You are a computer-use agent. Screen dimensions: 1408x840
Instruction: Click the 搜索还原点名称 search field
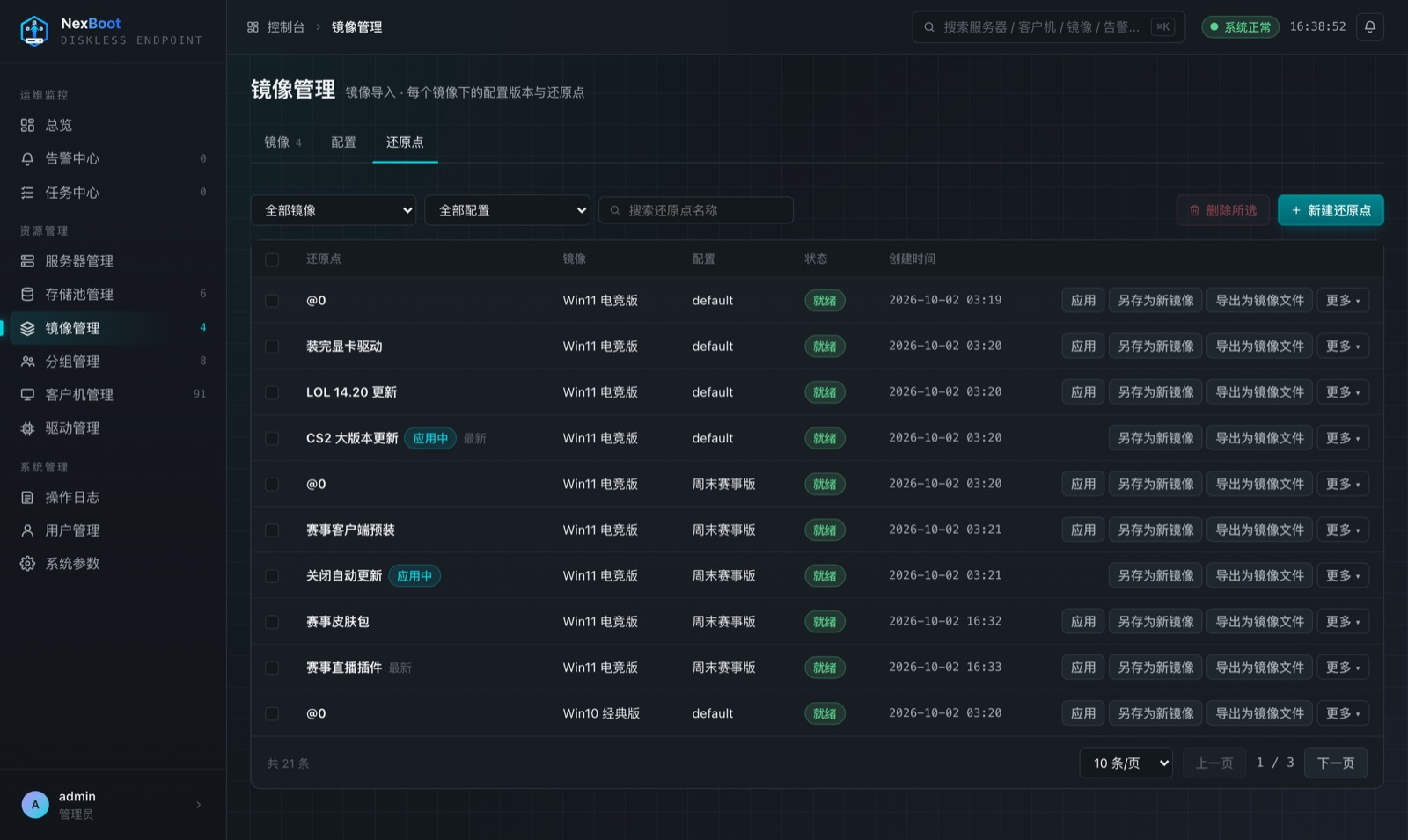coord(696,210)
